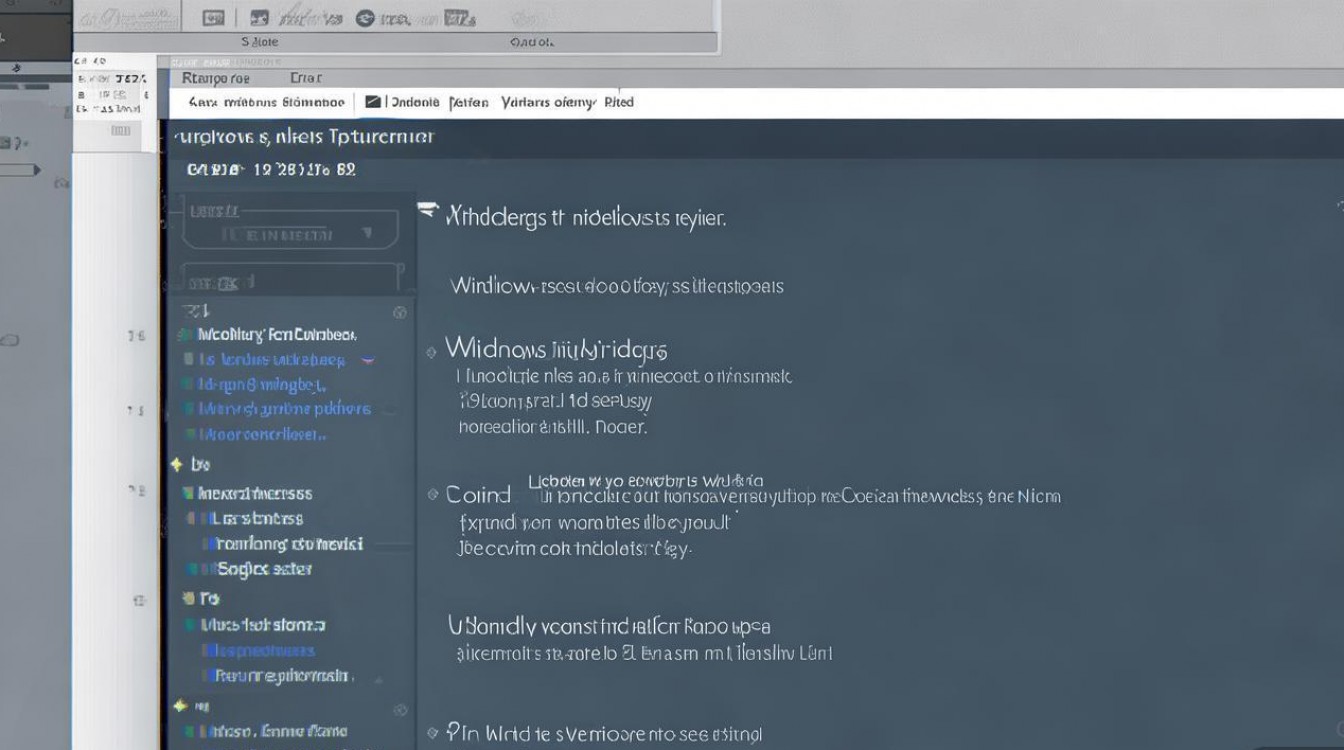Click the round arrow icon in top toolbar

coord(365,17)
